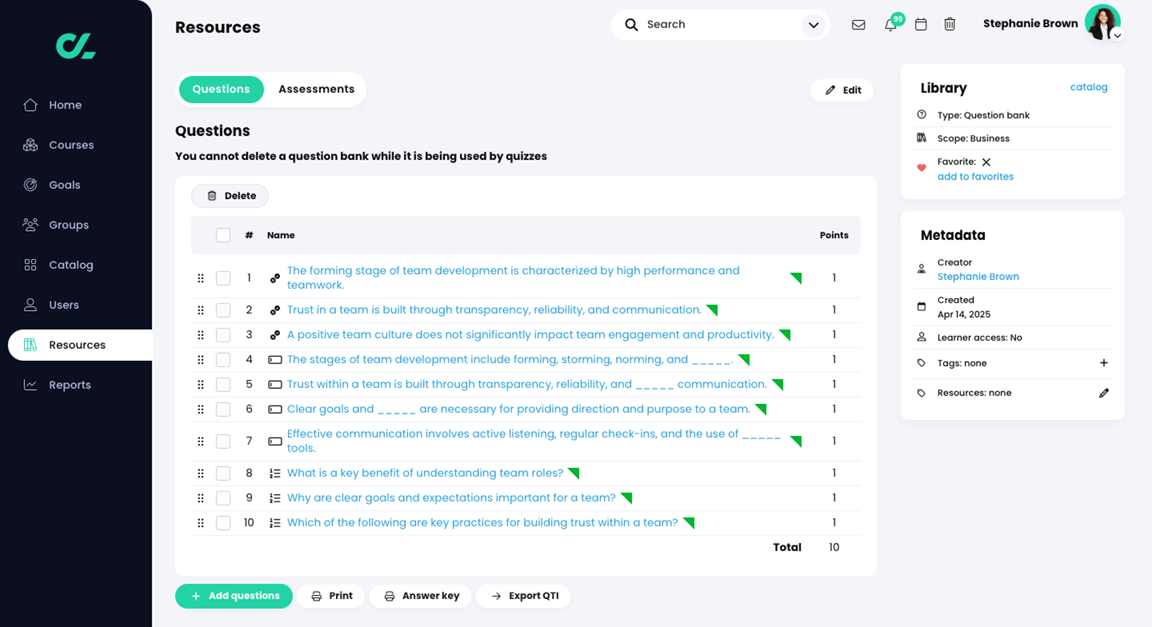1152x627 pixels.
Task: Select the checkbox for question 1
Action: coord(223,278)
